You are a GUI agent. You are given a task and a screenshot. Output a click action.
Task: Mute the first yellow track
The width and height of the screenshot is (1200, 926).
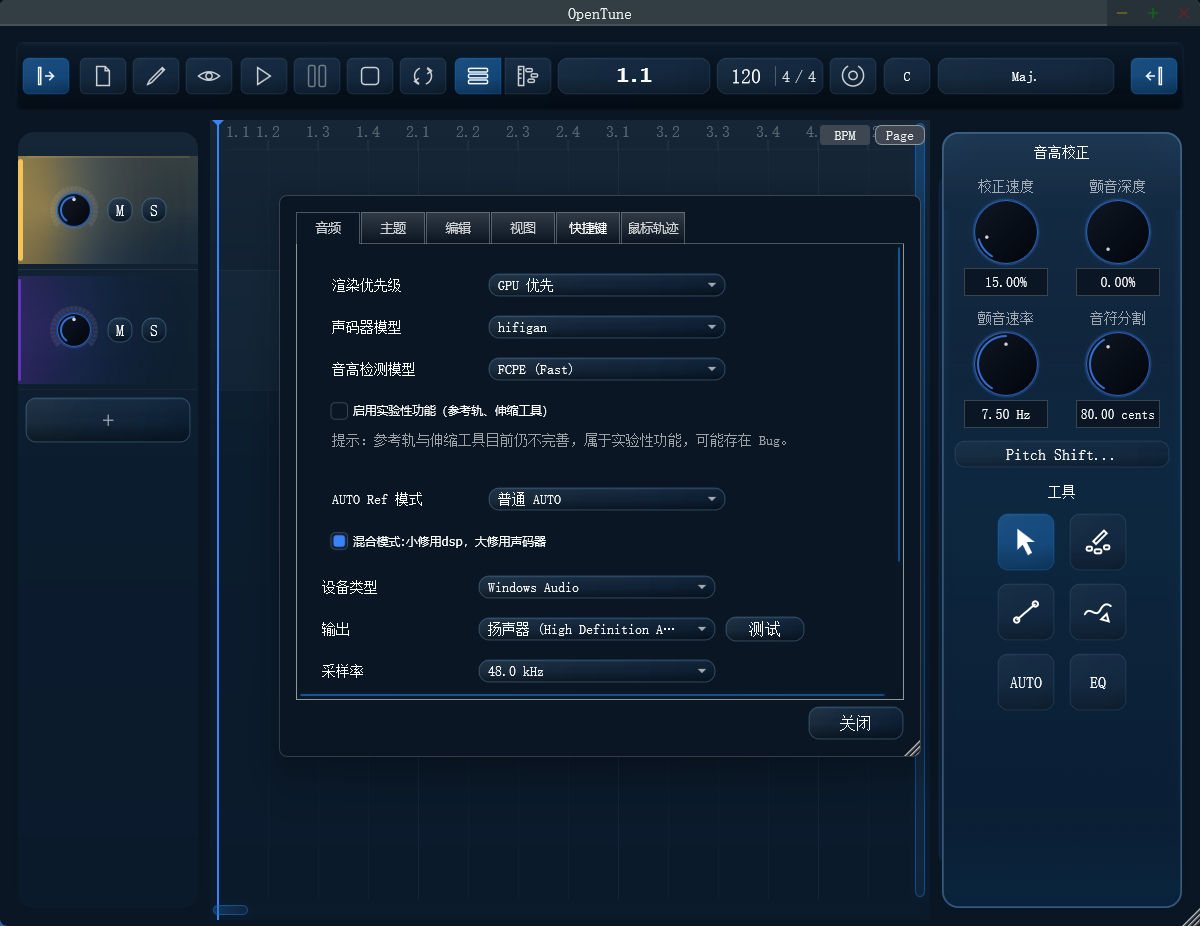pyautogui.click(x=120, y=210)
